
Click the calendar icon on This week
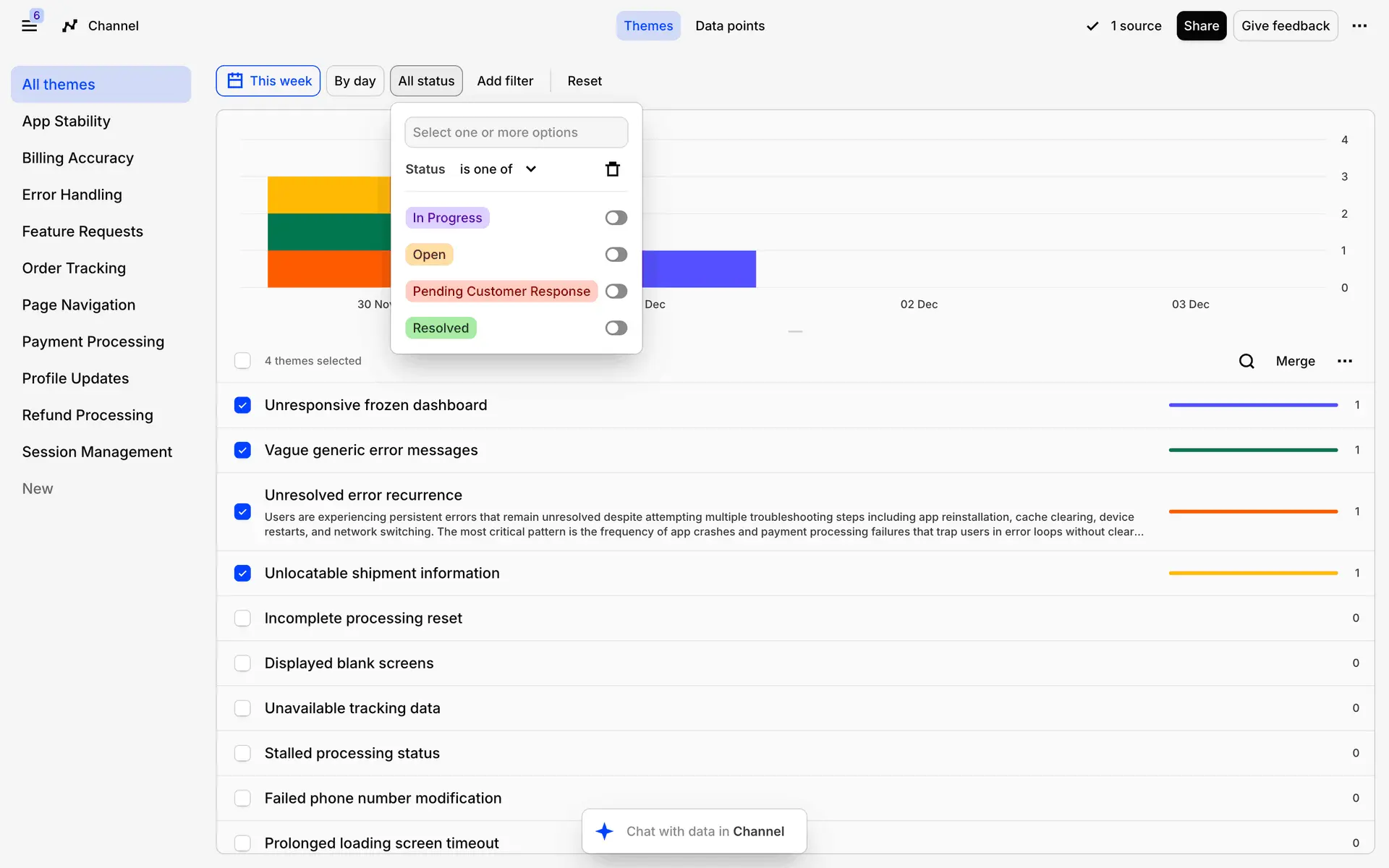click(235, 81)
